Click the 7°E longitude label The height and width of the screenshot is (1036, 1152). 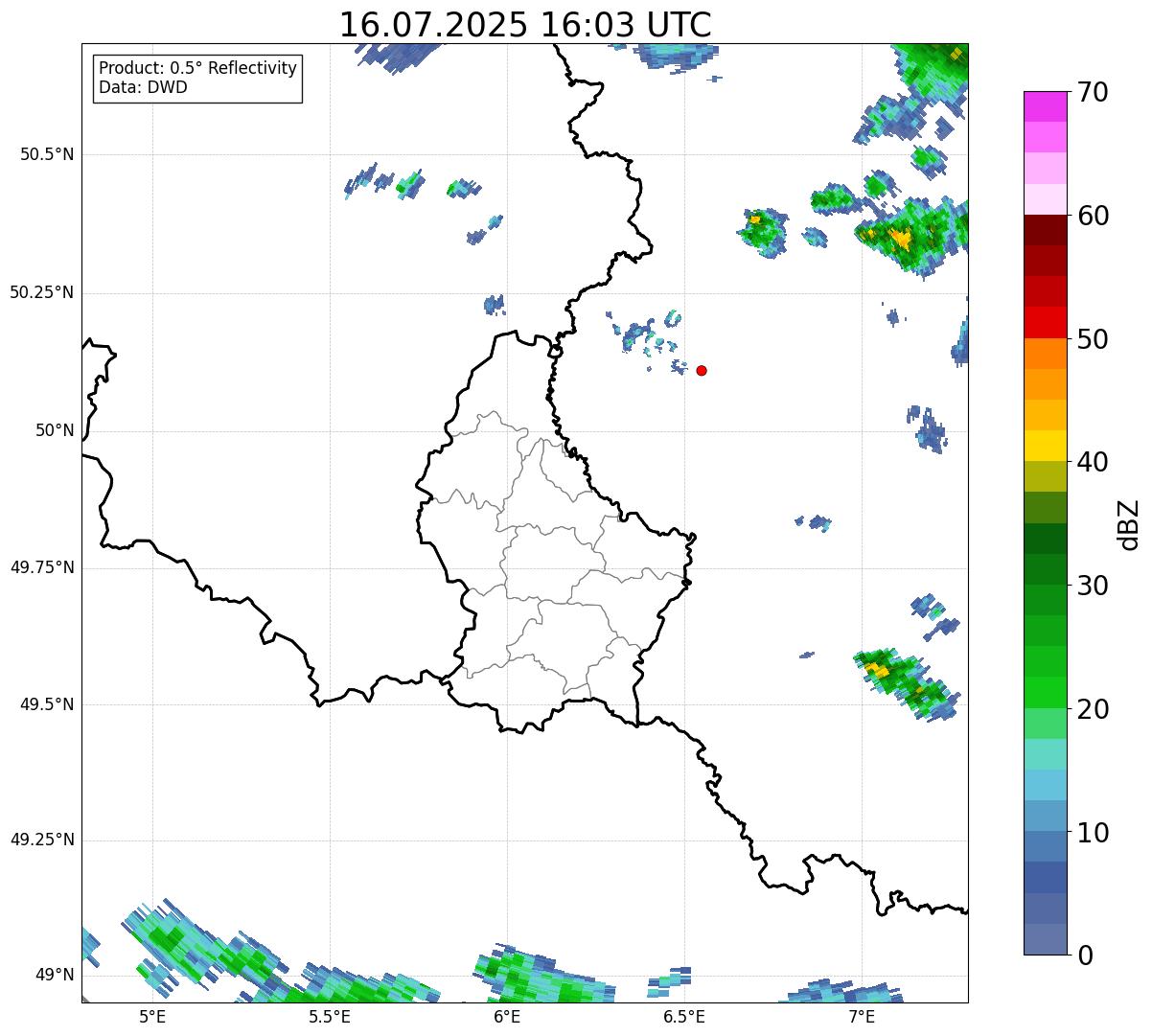point(862,1017)
